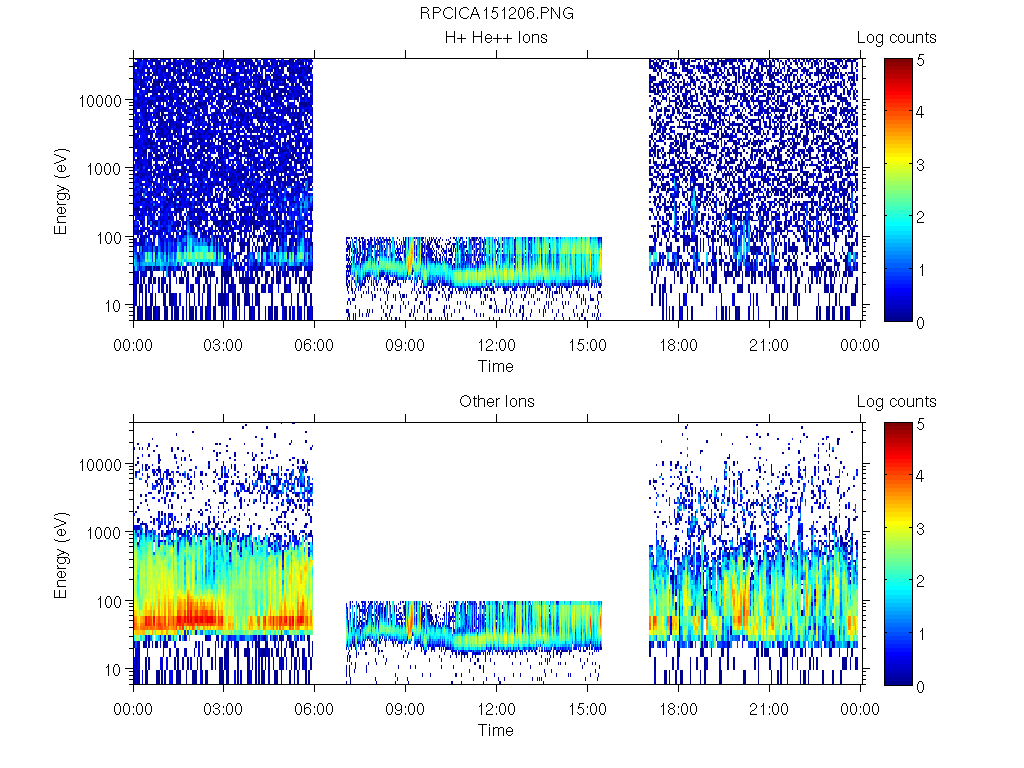Click the 4 label on Other Ions colorbar
The image size is (1024, 768).
click(x=921, y=476)
